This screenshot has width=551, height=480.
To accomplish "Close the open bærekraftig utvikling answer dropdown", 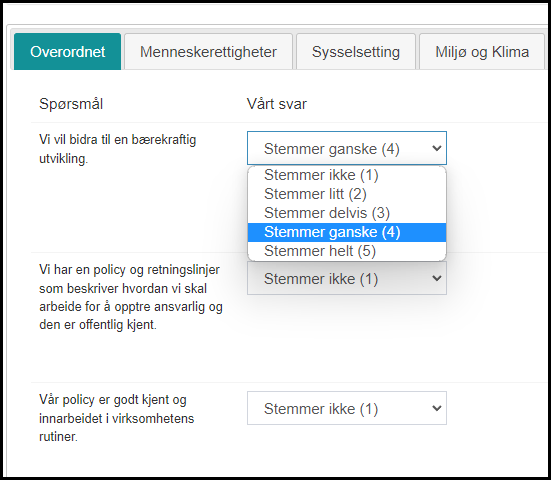I will click(347, 148).
